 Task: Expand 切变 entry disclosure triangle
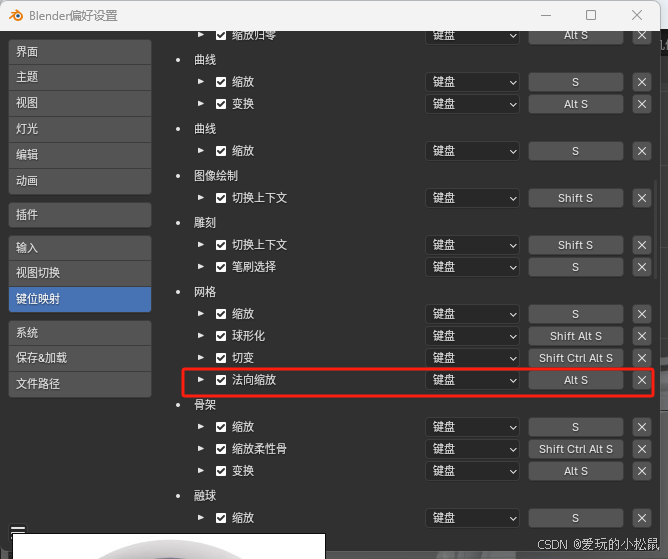tap(201, 357)
